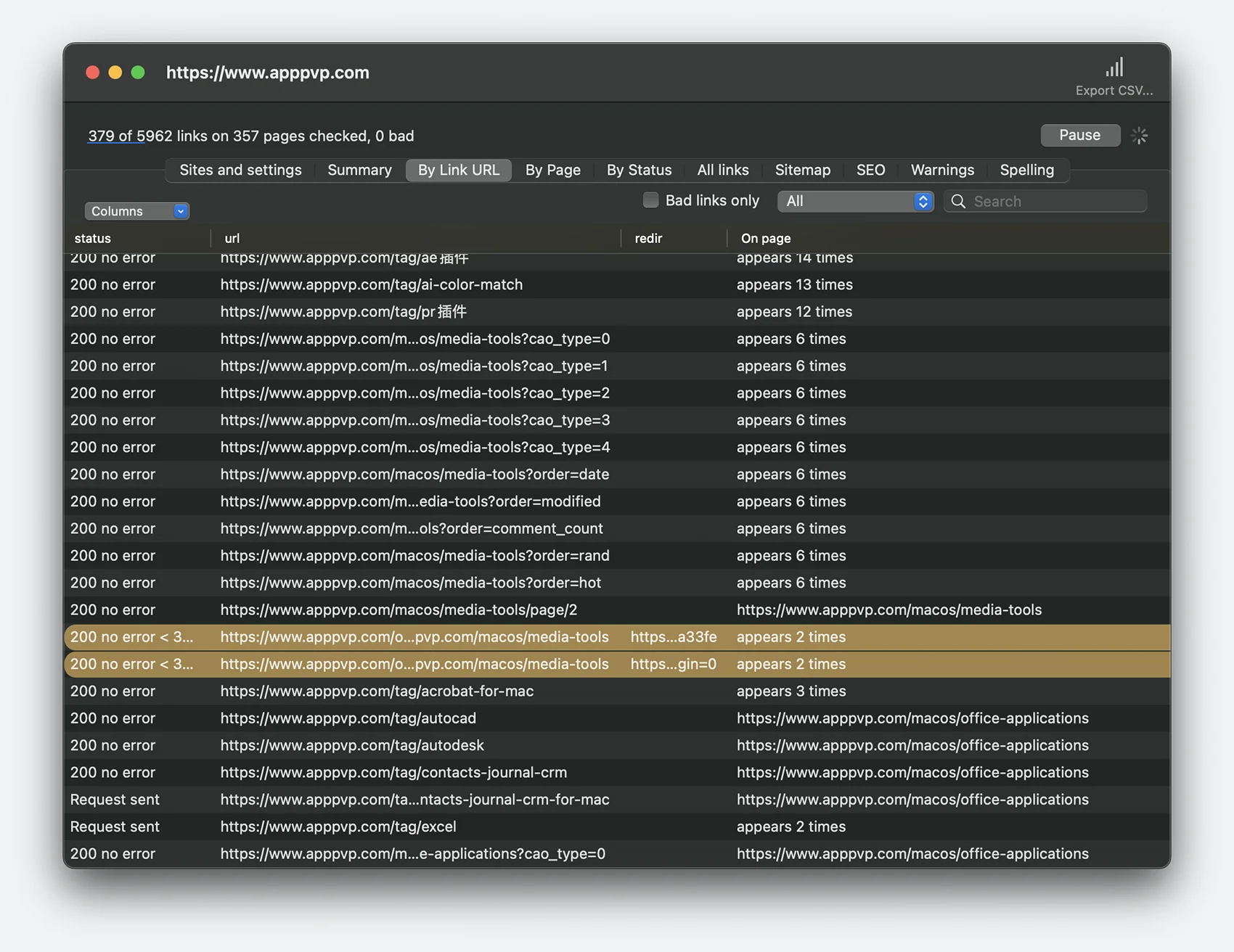Switch to the Spelling tab

[x=1026, y=170]
